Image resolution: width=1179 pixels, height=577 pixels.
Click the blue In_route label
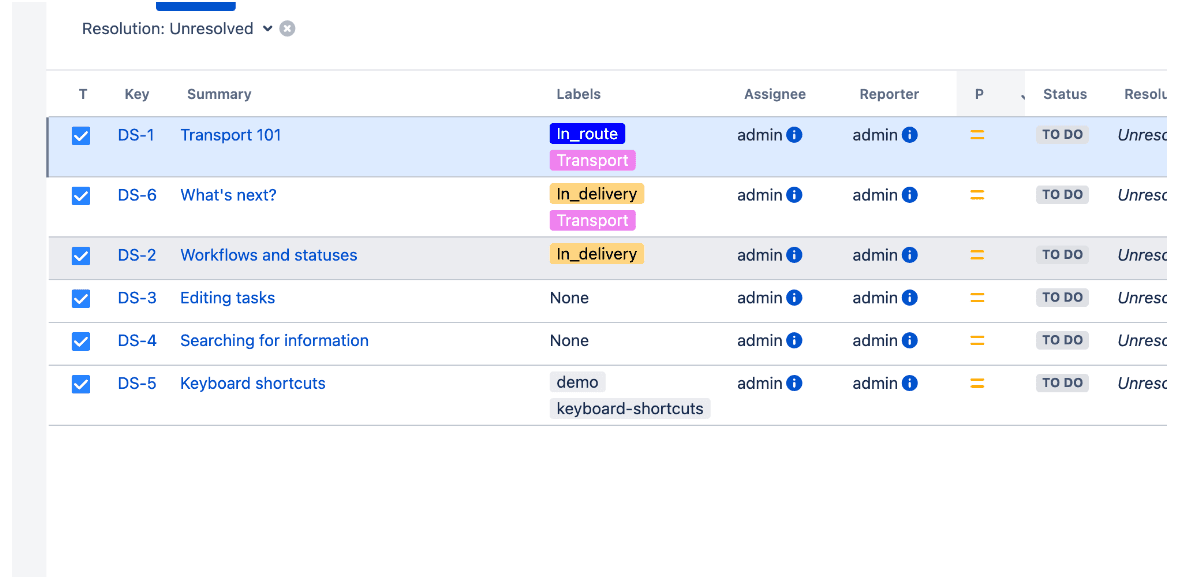[x=587, y=134]
